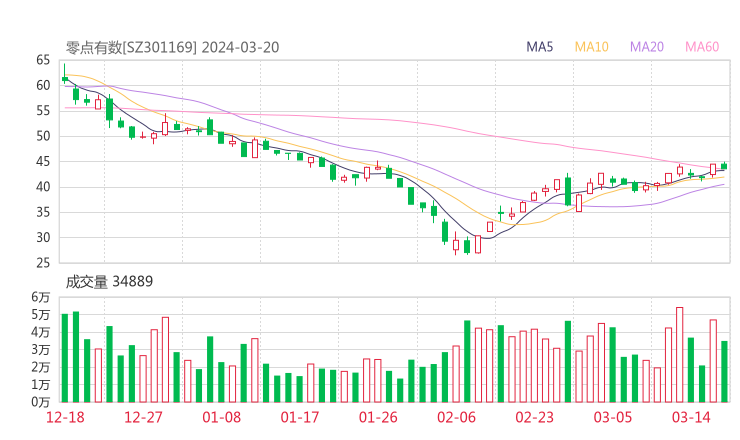
Task: Click the 60 price axis label
Action: [x=43, y=85]
